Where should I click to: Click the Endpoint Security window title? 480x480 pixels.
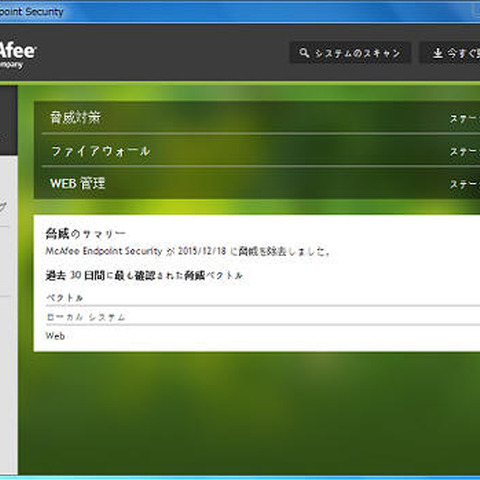click(x=31, y=12)
